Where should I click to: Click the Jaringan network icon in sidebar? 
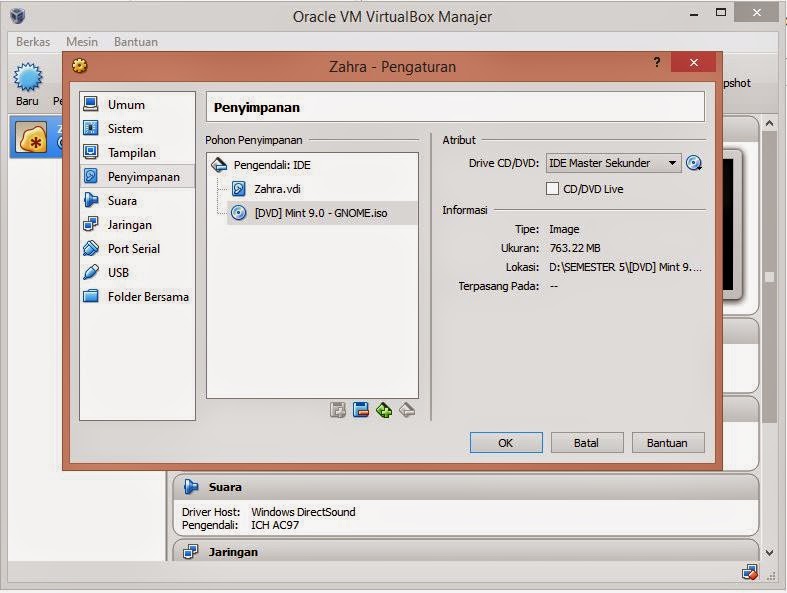(91, 223)
